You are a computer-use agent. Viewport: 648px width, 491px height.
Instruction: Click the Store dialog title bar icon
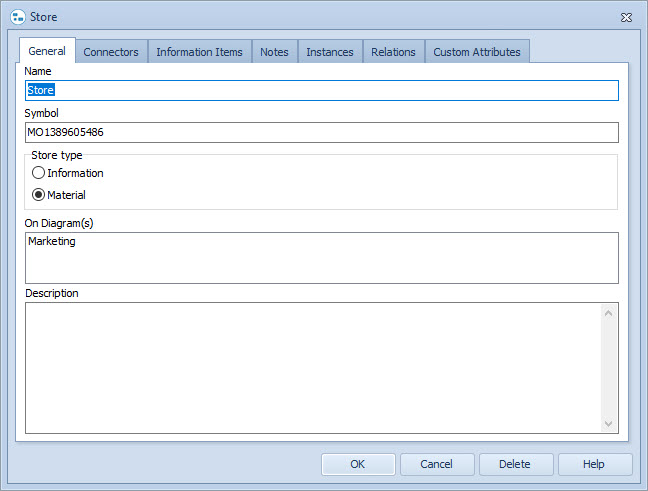17,17
